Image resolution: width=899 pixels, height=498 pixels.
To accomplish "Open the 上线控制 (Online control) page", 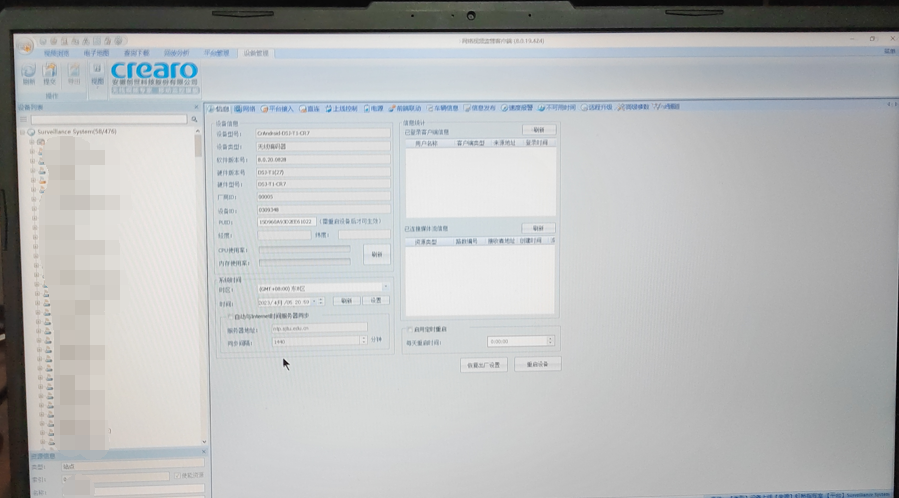I will [x=342, y=108].
